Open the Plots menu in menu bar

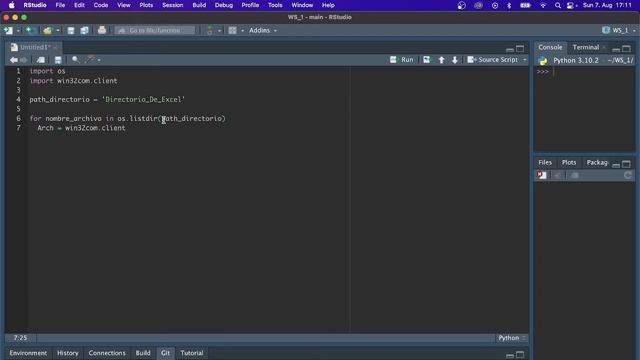146,5
